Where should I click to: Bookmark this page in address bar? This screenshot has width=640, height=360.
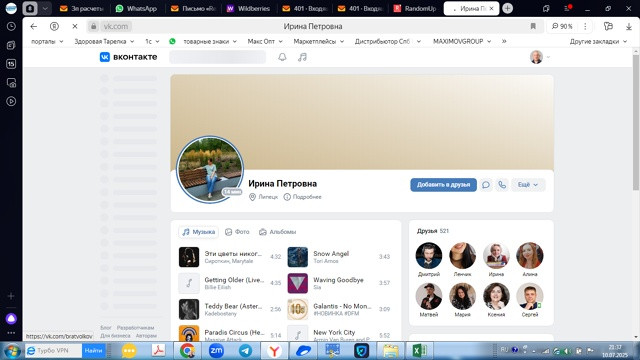click(533, 26)
